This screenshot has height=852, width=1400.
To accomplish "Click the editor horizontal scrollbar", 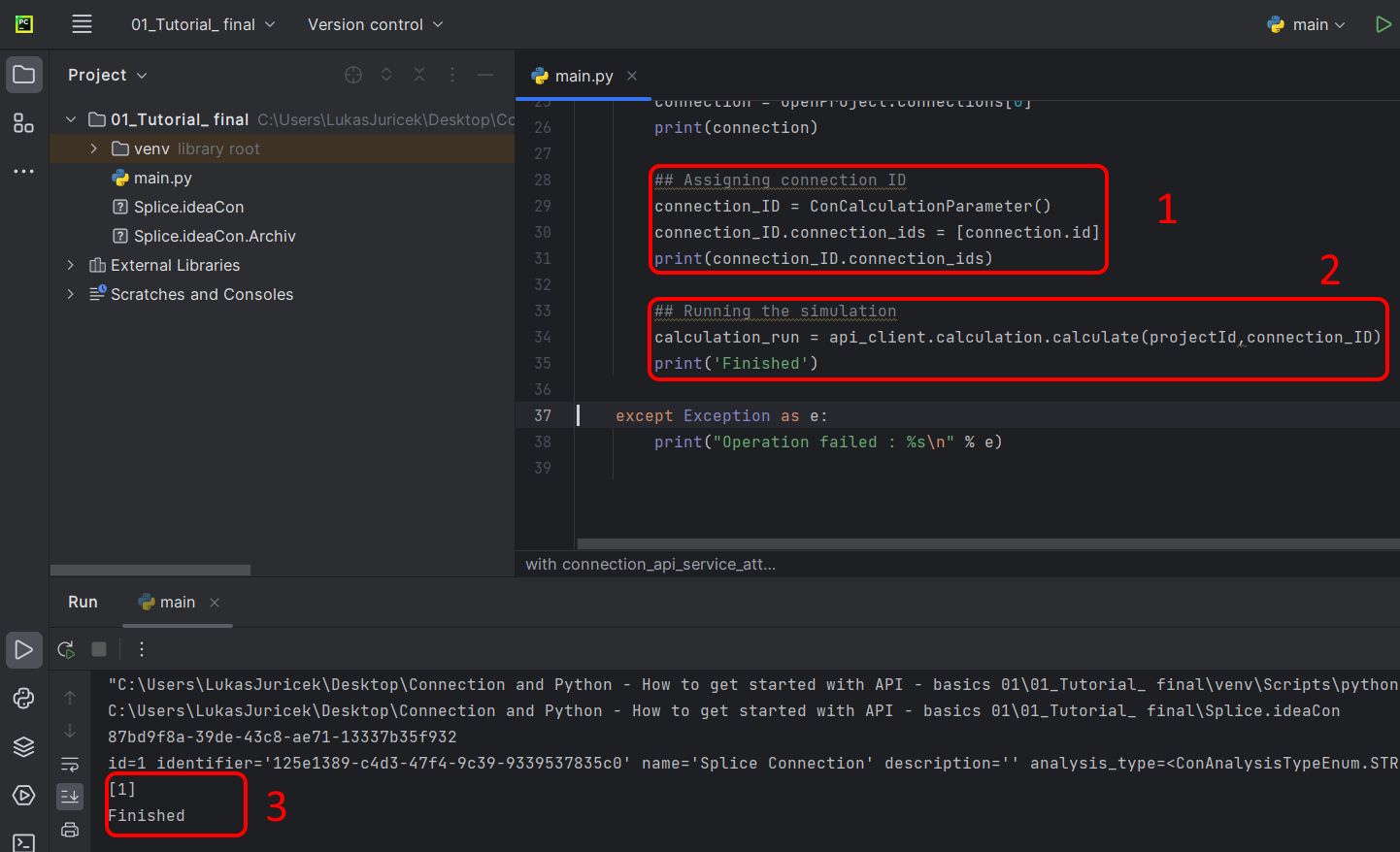I will 971,543.
